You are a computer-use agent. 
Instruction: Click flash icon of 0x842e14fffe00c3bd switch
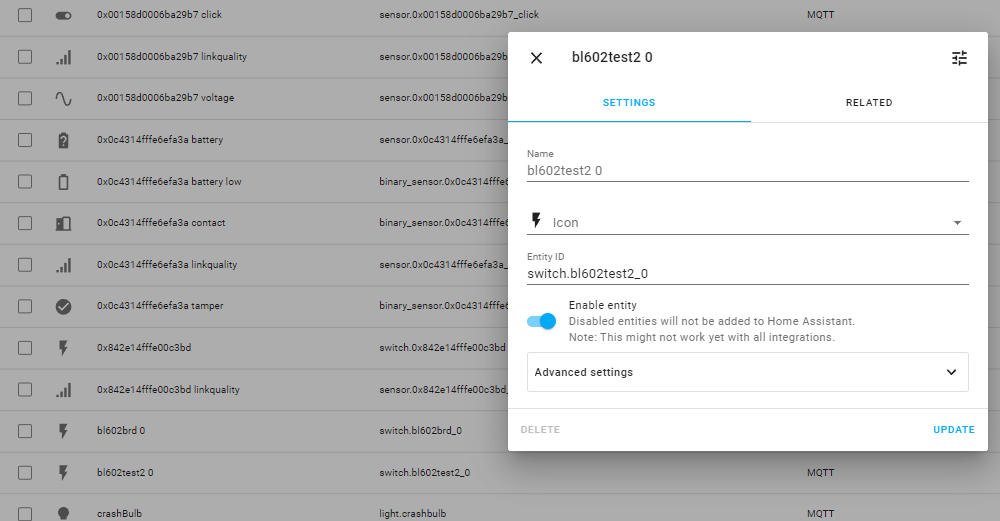[x=63, y=348]
